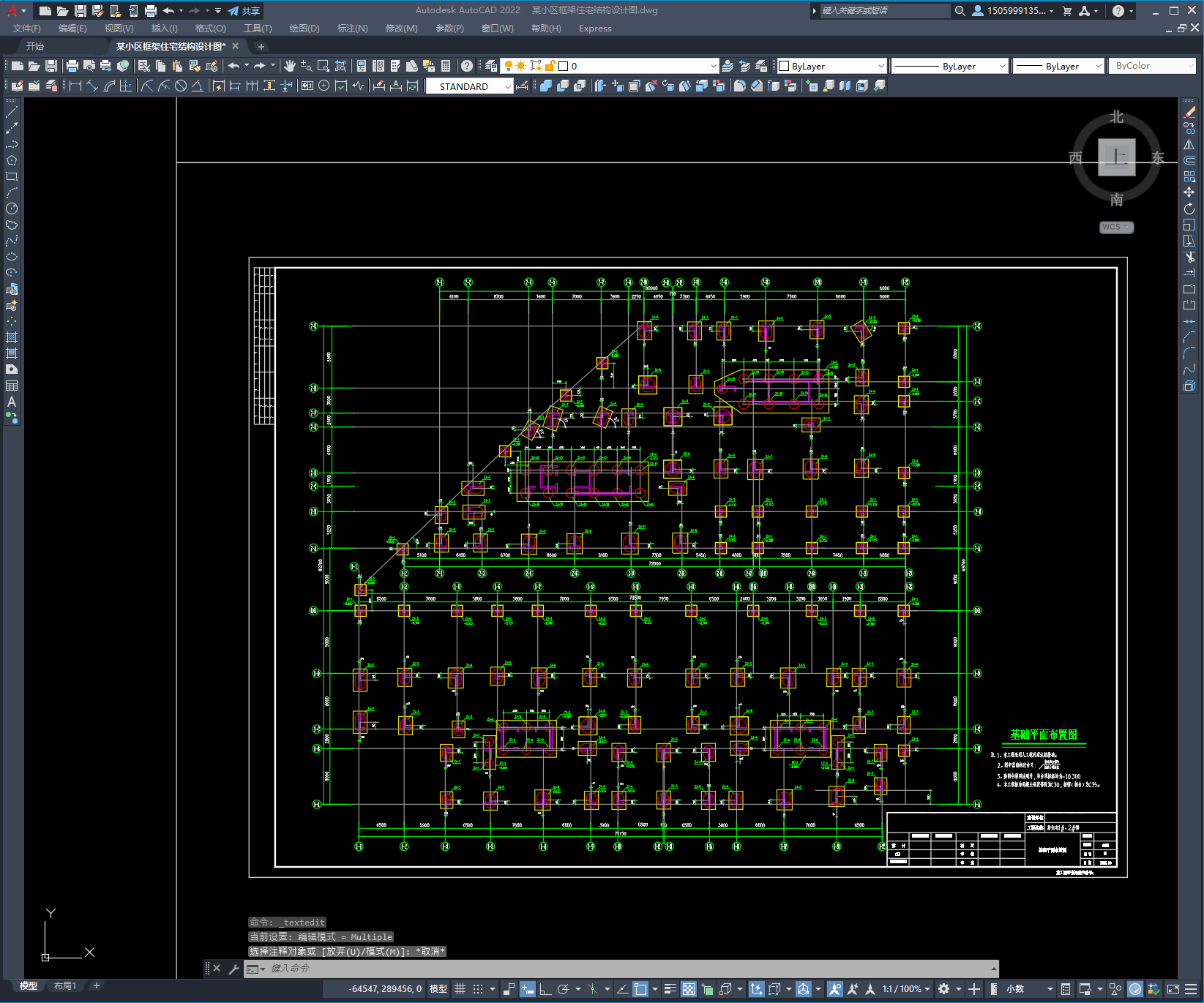Activate the Pan hand tool
The height and width of the screenshot is (1003, 1204).
click(x=290, y=66)
